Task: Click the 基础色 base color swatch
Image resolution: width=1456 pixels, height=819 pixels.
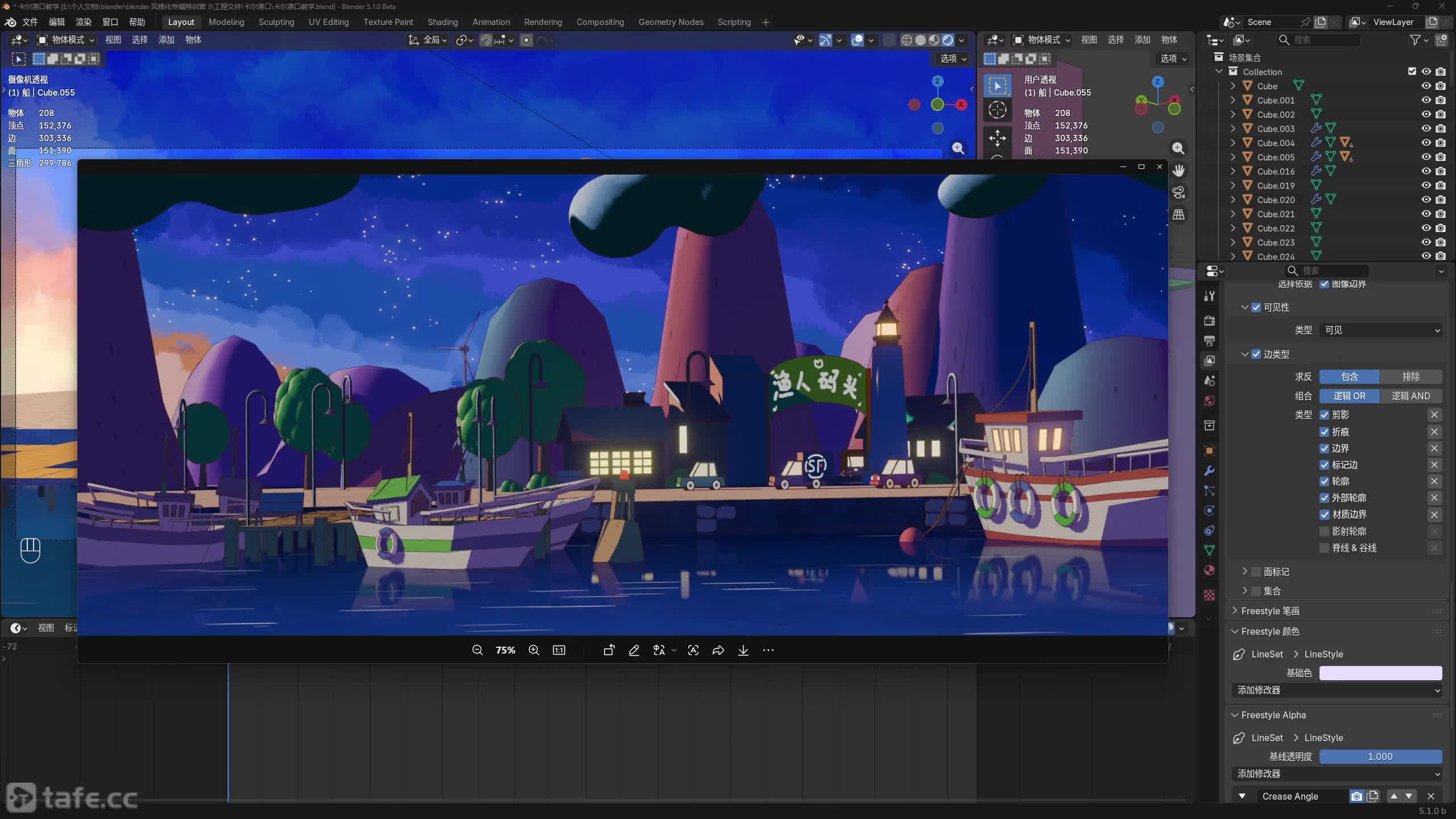Action: click(1380, 673)
